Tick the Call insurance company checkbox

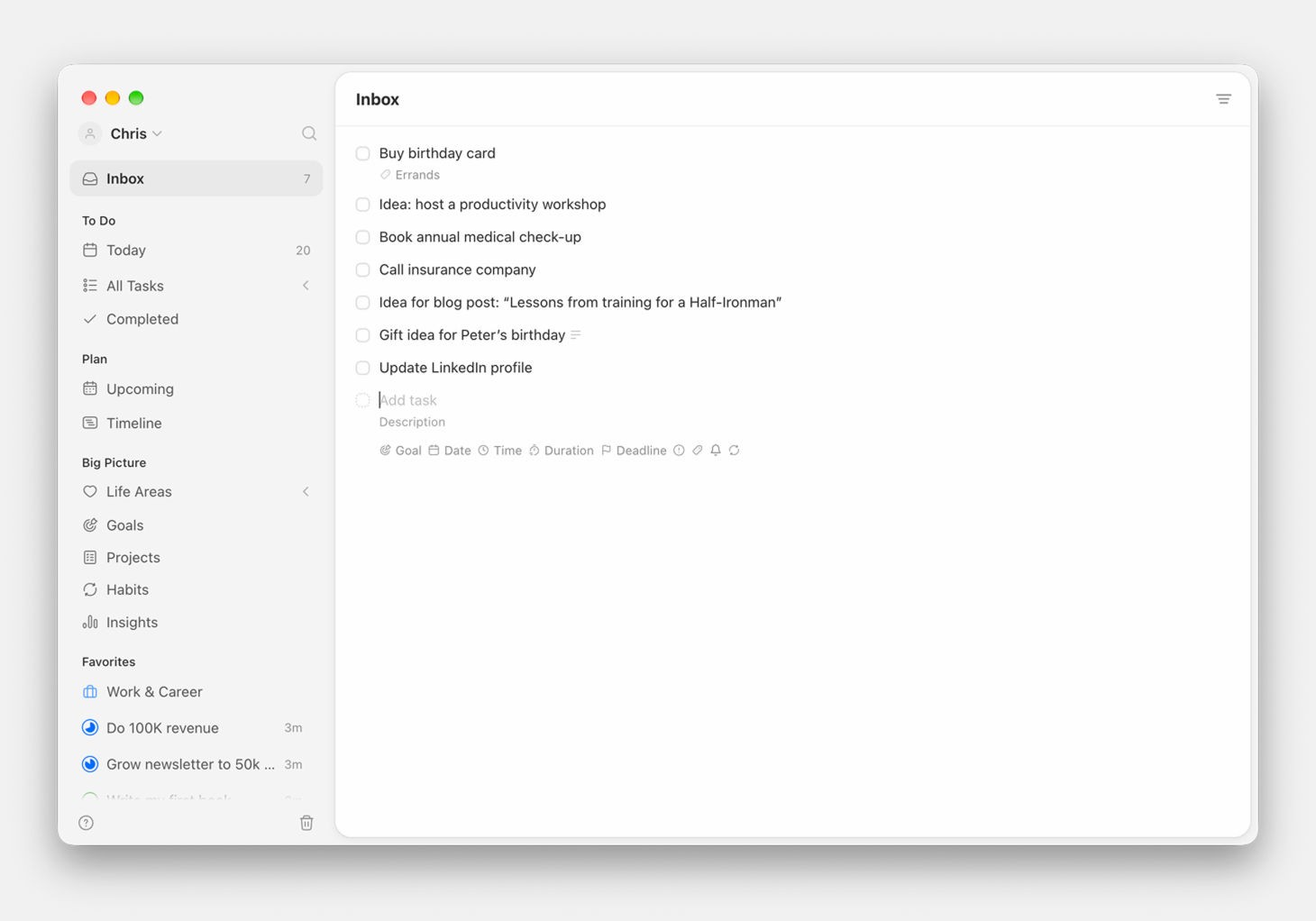pos(362,269)
